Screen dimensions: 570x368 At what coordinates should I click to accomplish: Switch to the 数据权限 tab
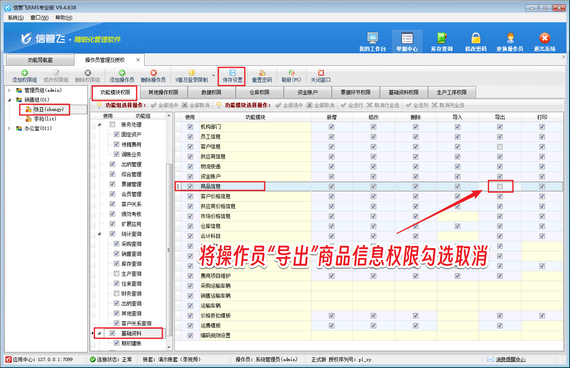click(211, 92)
